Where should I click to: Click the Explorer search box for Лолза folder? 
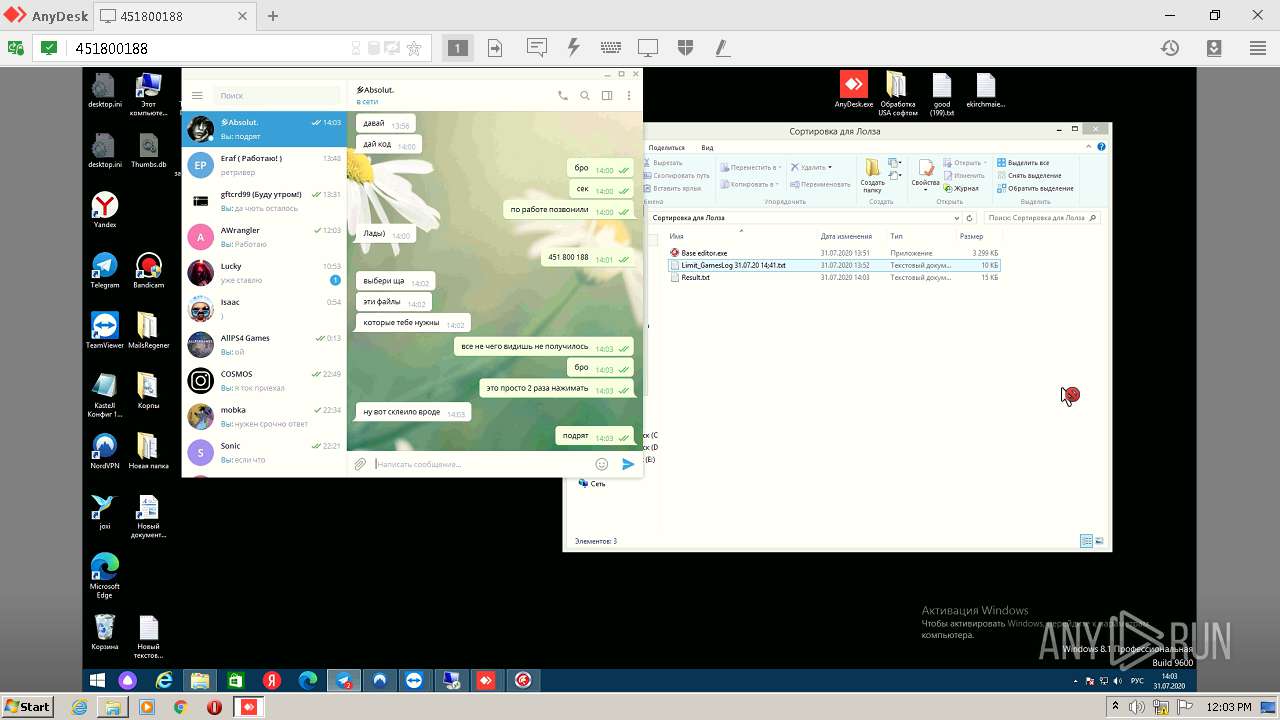pos(1041,217)
